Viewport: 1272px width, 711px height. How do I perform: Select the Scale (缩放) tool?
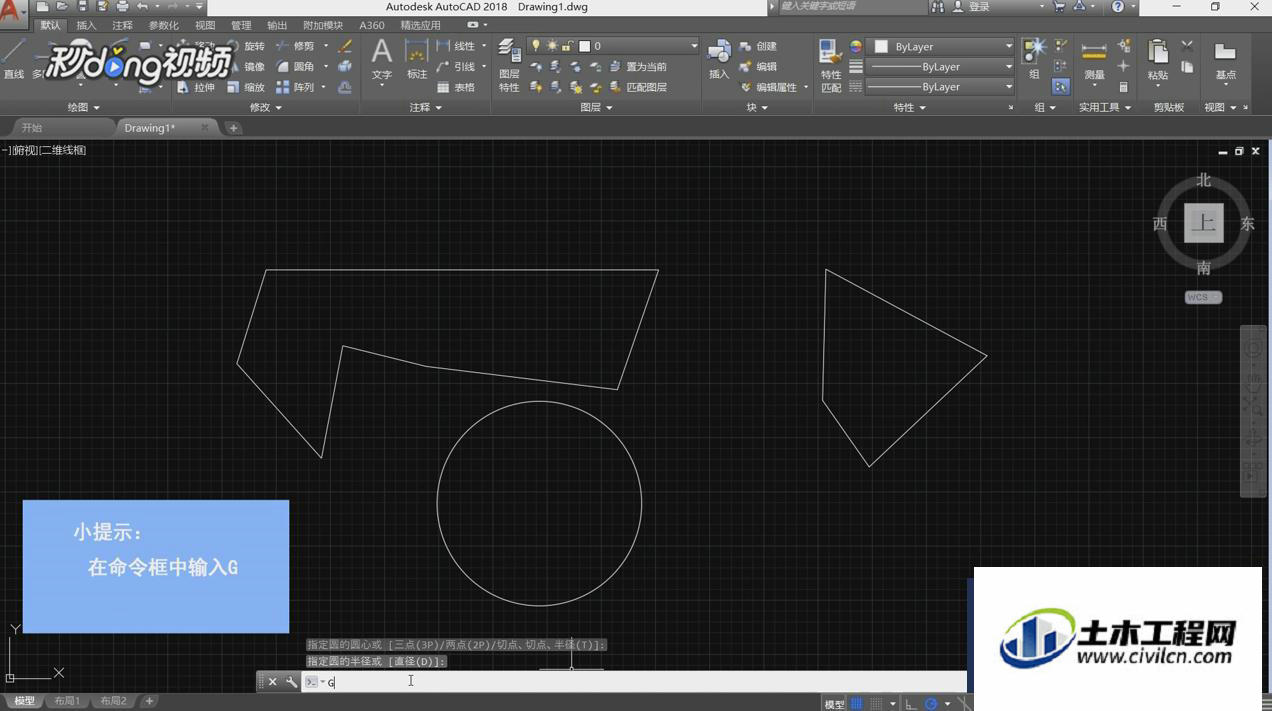pyautogui.click(x=246, y=87)
